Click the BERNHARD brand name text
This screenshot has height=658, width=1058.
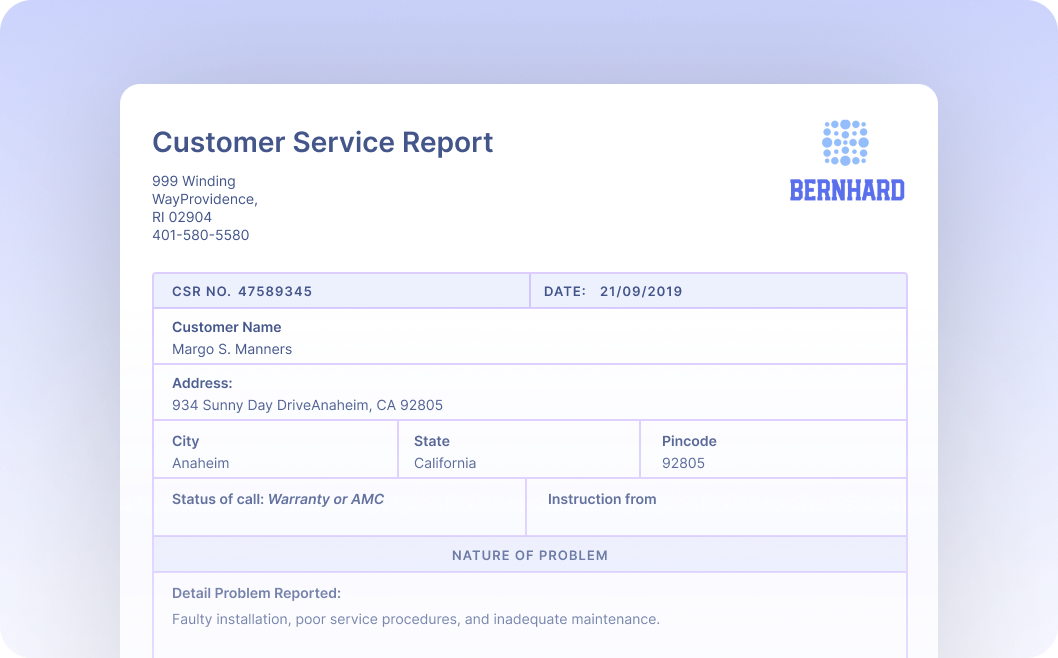pos(847,190)
